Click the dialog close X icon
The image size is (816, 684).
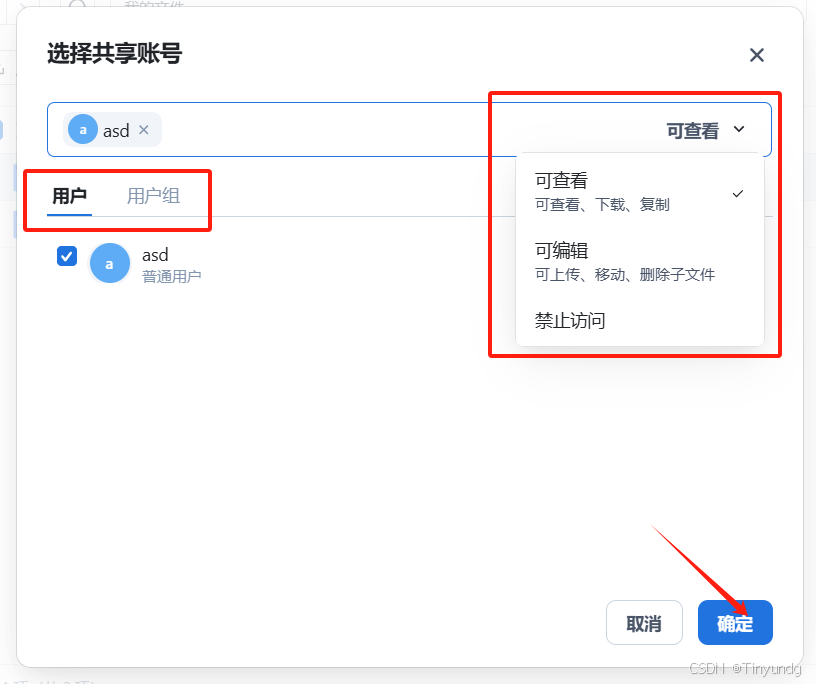click(757, 55)
